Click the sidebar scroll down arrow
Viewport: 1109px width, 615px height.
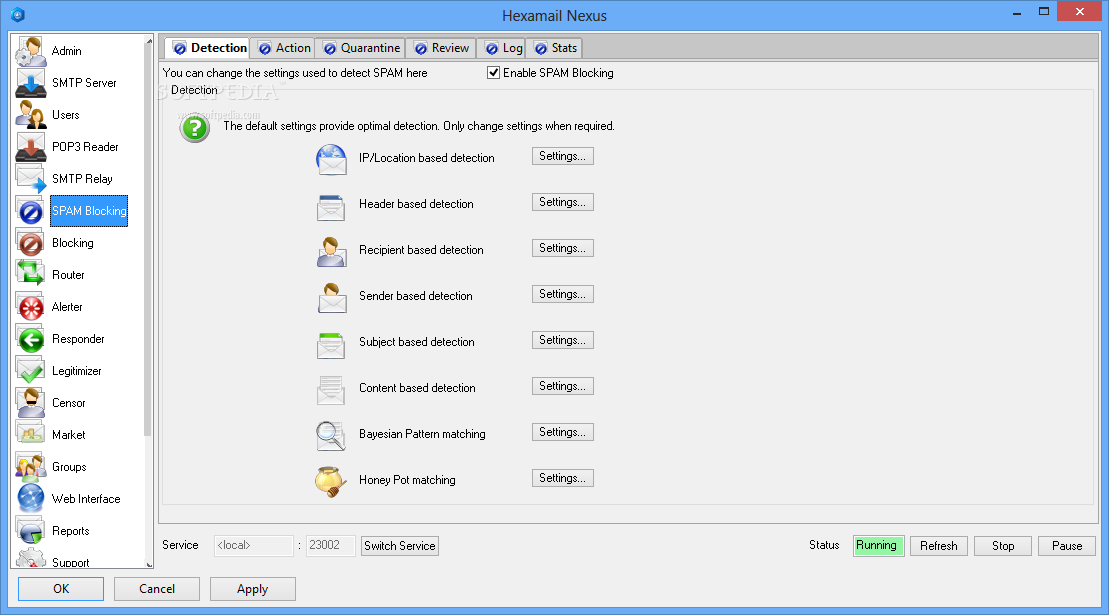[x=149, y=563]
